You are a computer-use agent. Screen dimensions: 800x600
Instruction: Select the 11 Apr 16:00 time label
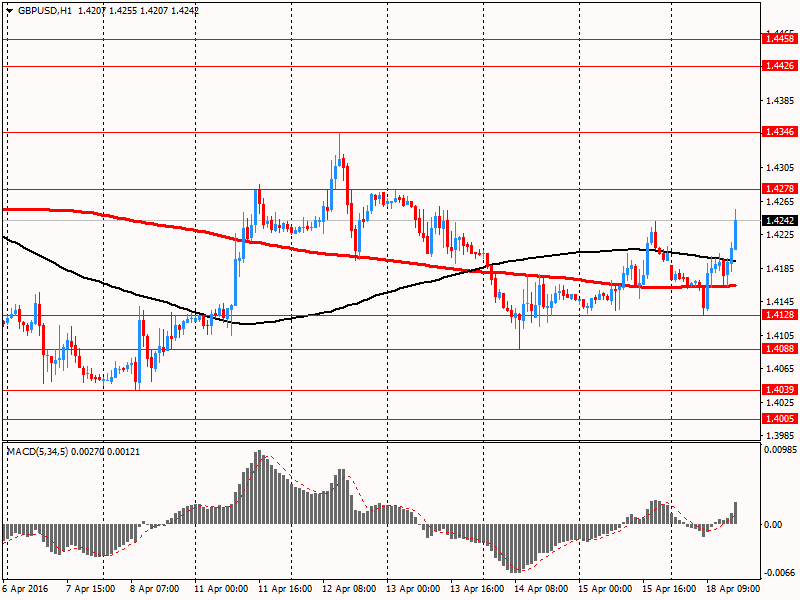pyautogui.click(x=286, y=589)
